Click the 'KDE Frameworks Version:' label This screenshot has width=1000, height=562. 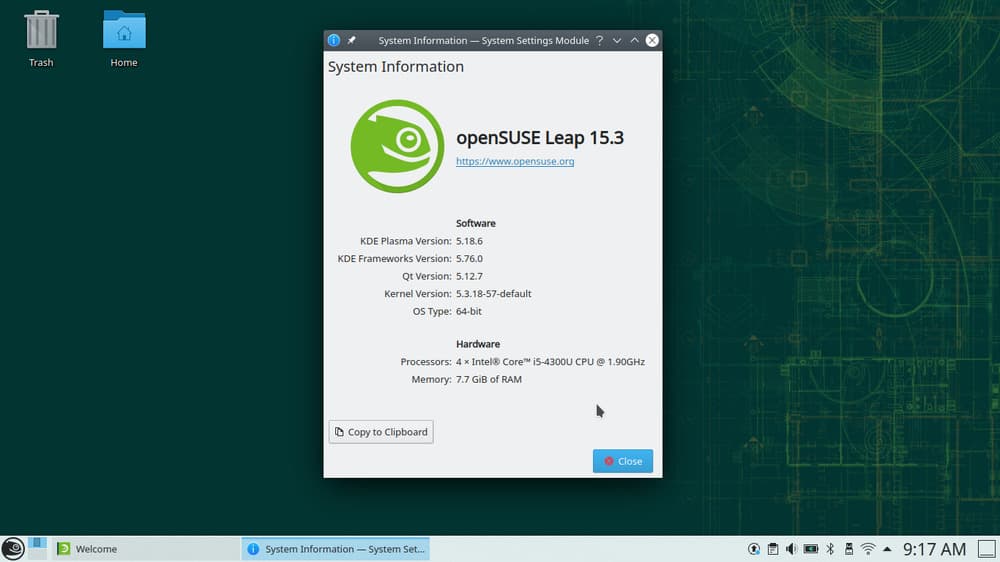(394, 258)
